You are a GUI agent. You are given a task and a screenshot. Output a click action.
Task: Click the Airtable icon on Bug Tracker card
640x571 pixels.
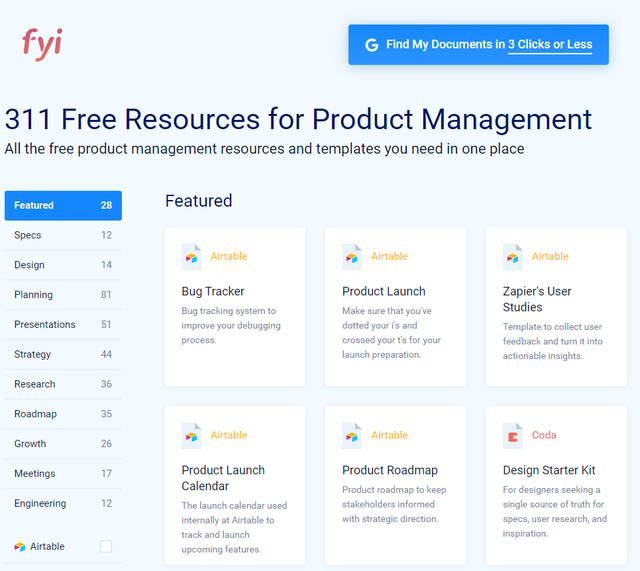point(191,257)
